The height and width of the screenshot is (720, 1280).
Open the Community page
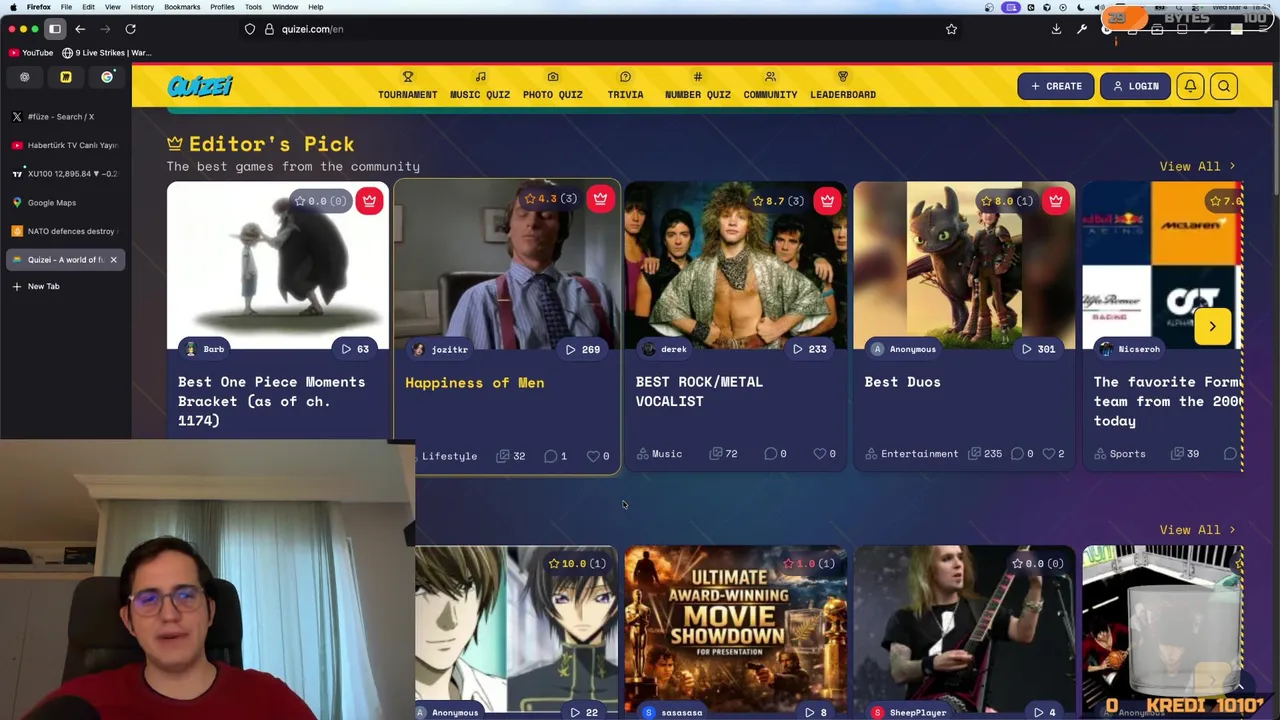(770, 85)
